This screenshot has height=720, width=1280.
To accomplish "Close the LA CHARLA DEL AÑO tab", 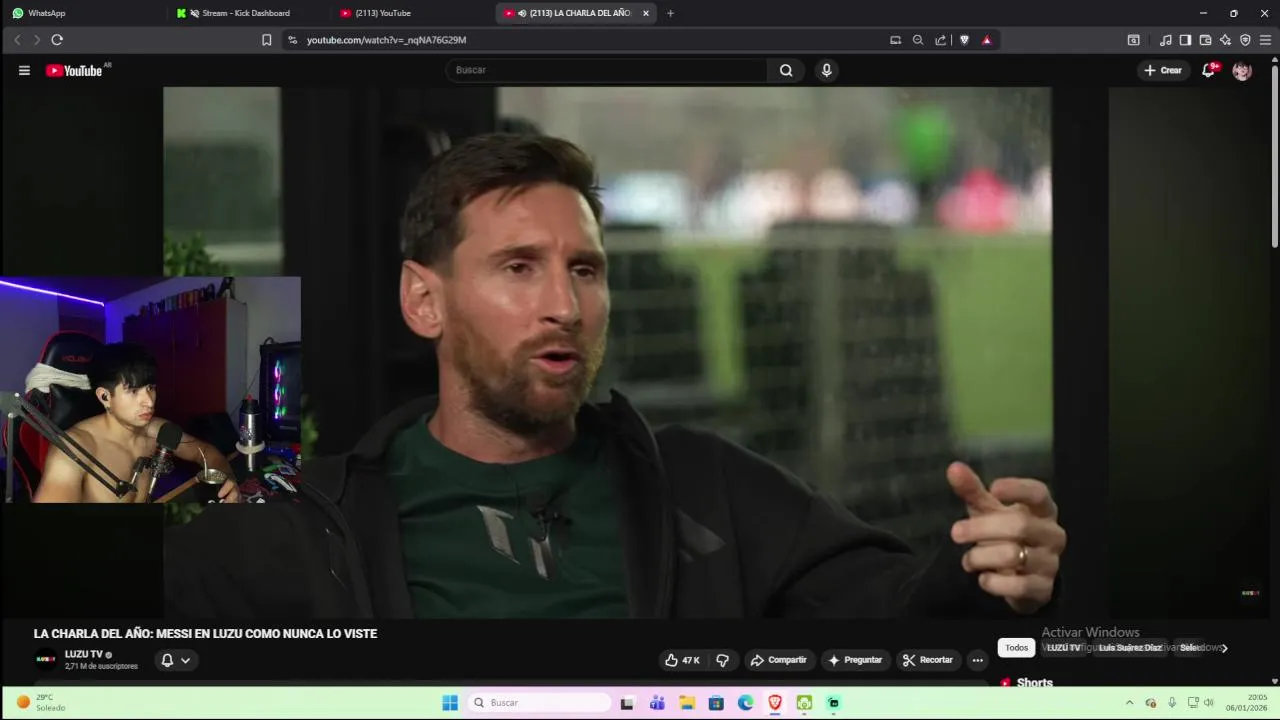I will pyautogui.click(x=645, y=13).
